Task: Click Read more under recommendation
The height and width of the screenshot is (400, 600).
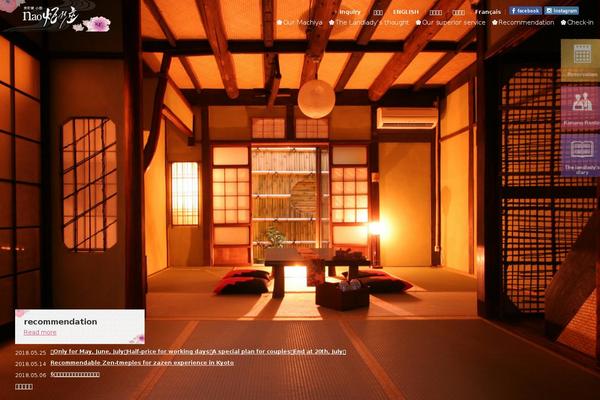Action: point(40,332)
